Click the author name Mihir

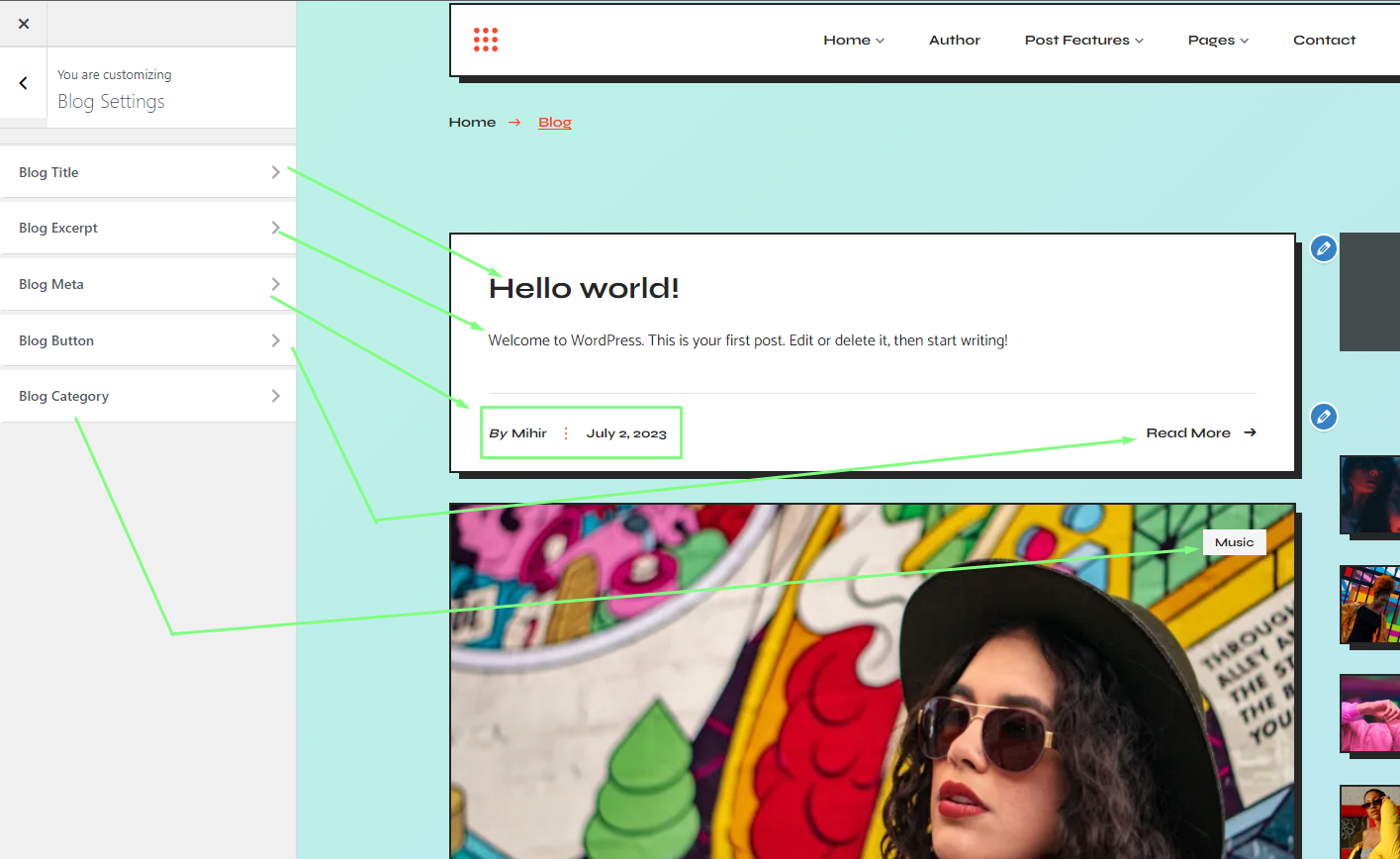click(529, 433)
